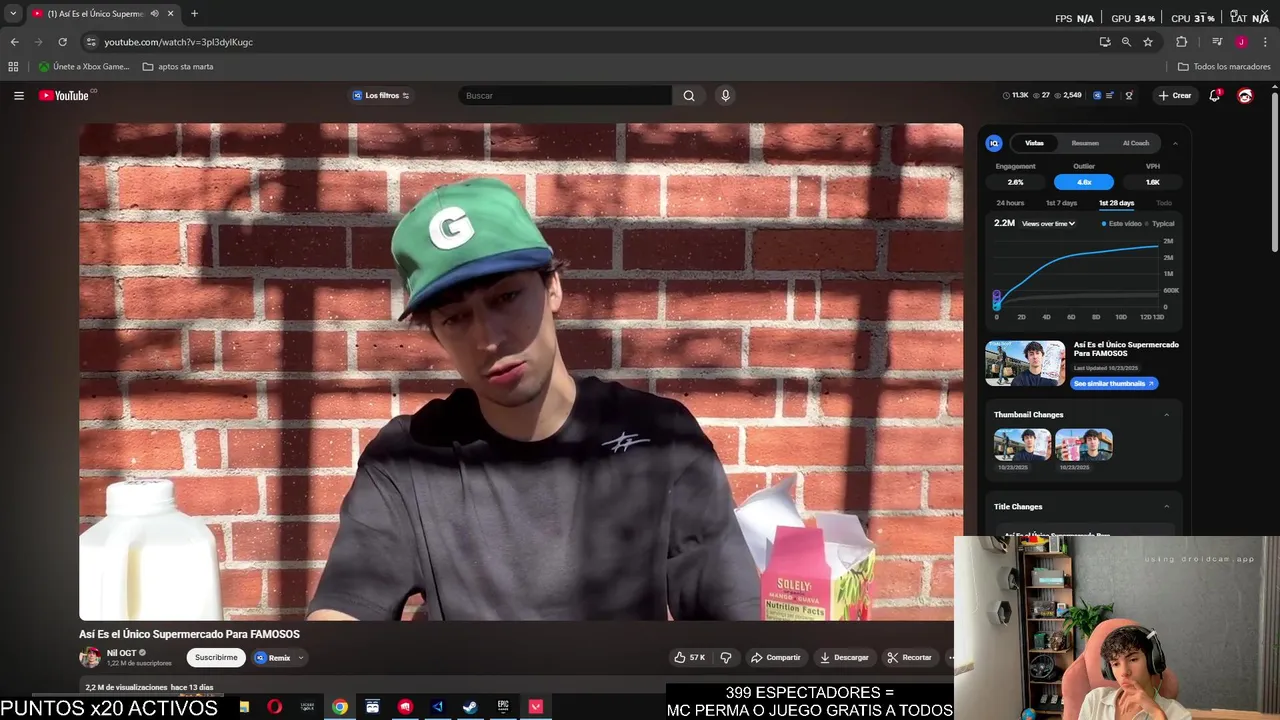Select the 1st 7 days range tab

coord(1061,203)
